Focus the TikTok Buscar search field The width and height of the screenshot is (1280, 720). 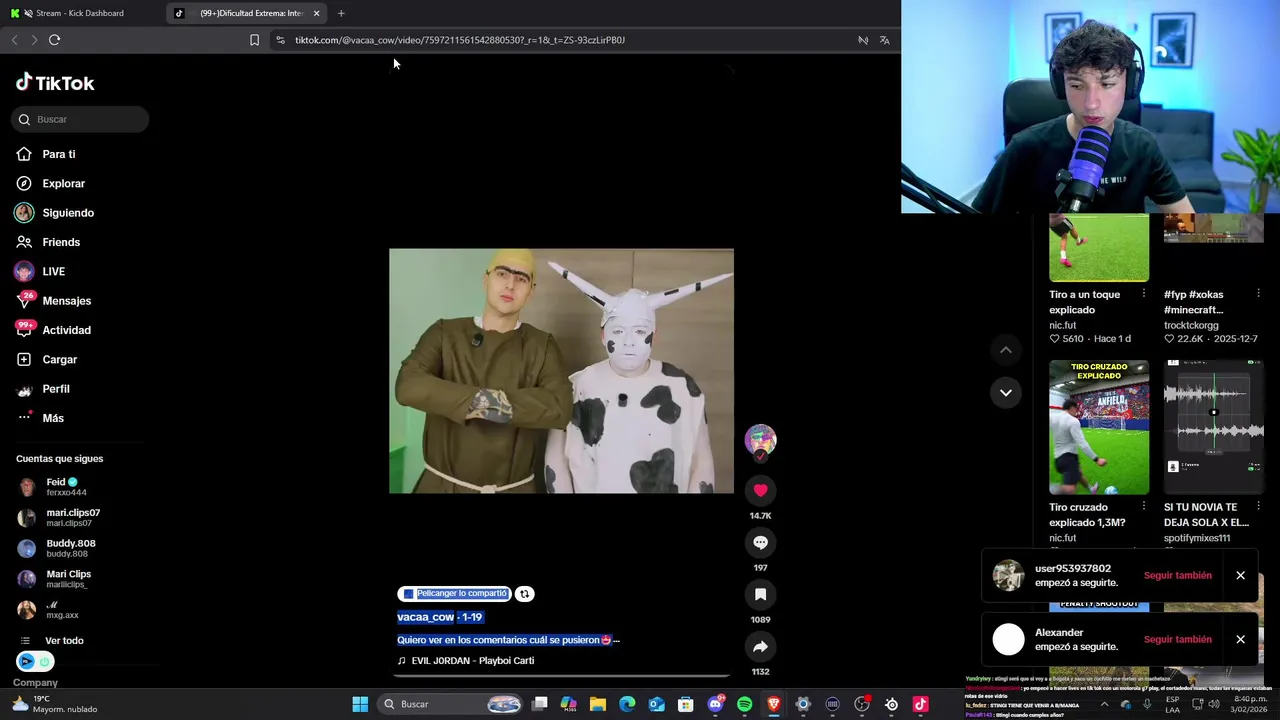click(80, 119)
